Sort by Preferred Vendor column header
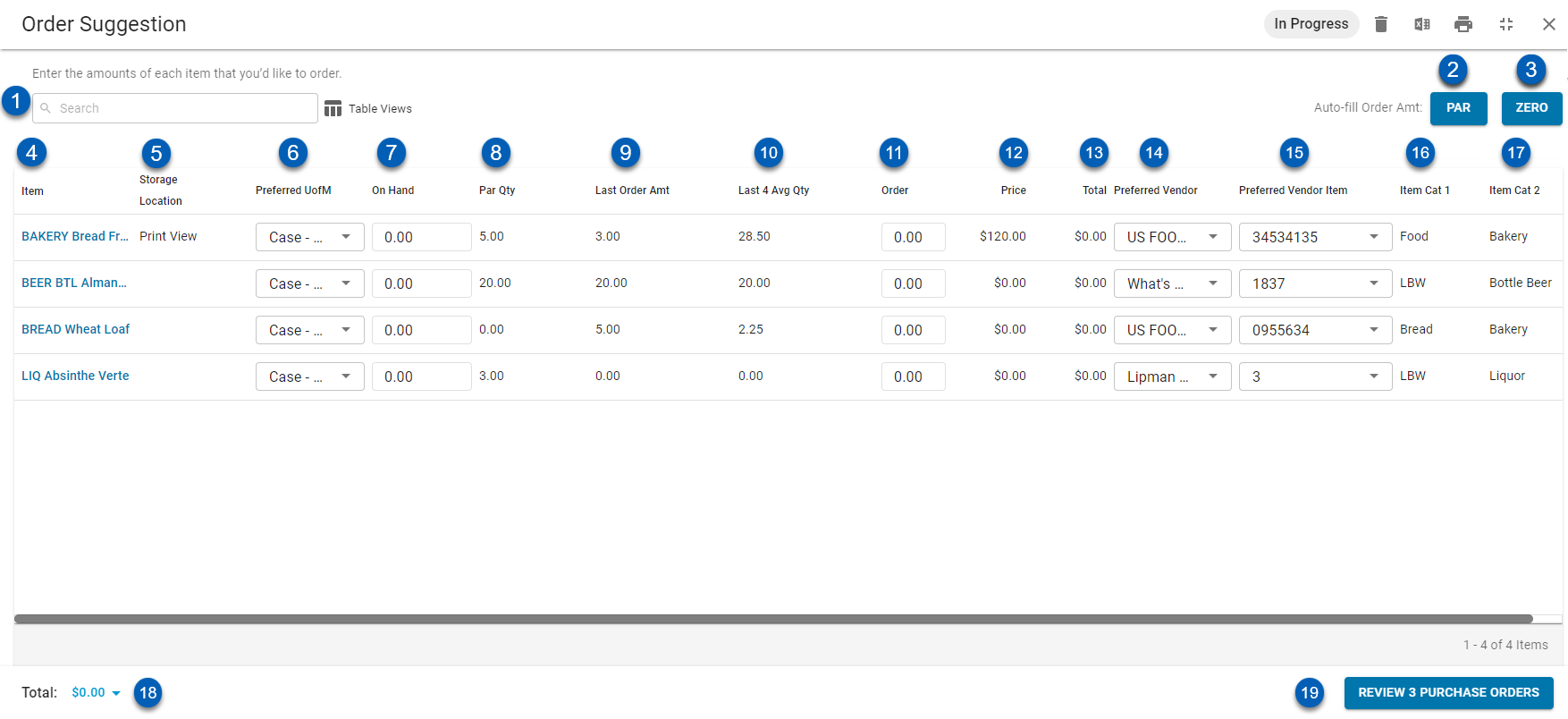 [x=1155, y=190]
